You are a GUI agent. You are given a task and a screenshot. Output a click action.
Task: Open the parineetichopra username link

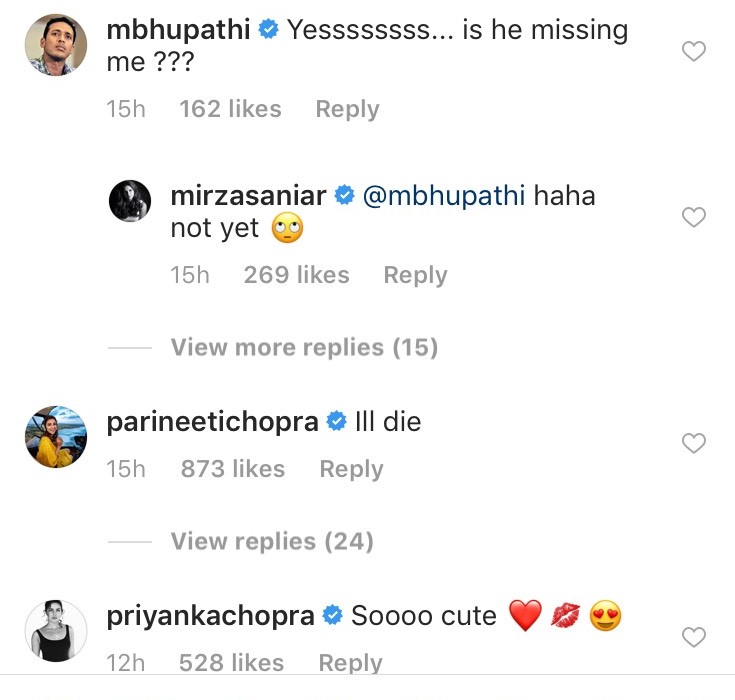click(211, 422)
